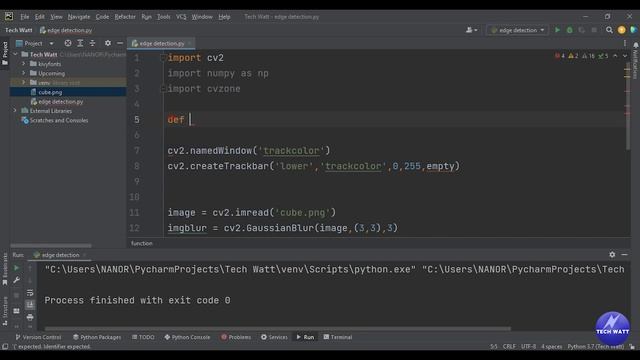
Task: Open Window menu
Action: point(202,17)
